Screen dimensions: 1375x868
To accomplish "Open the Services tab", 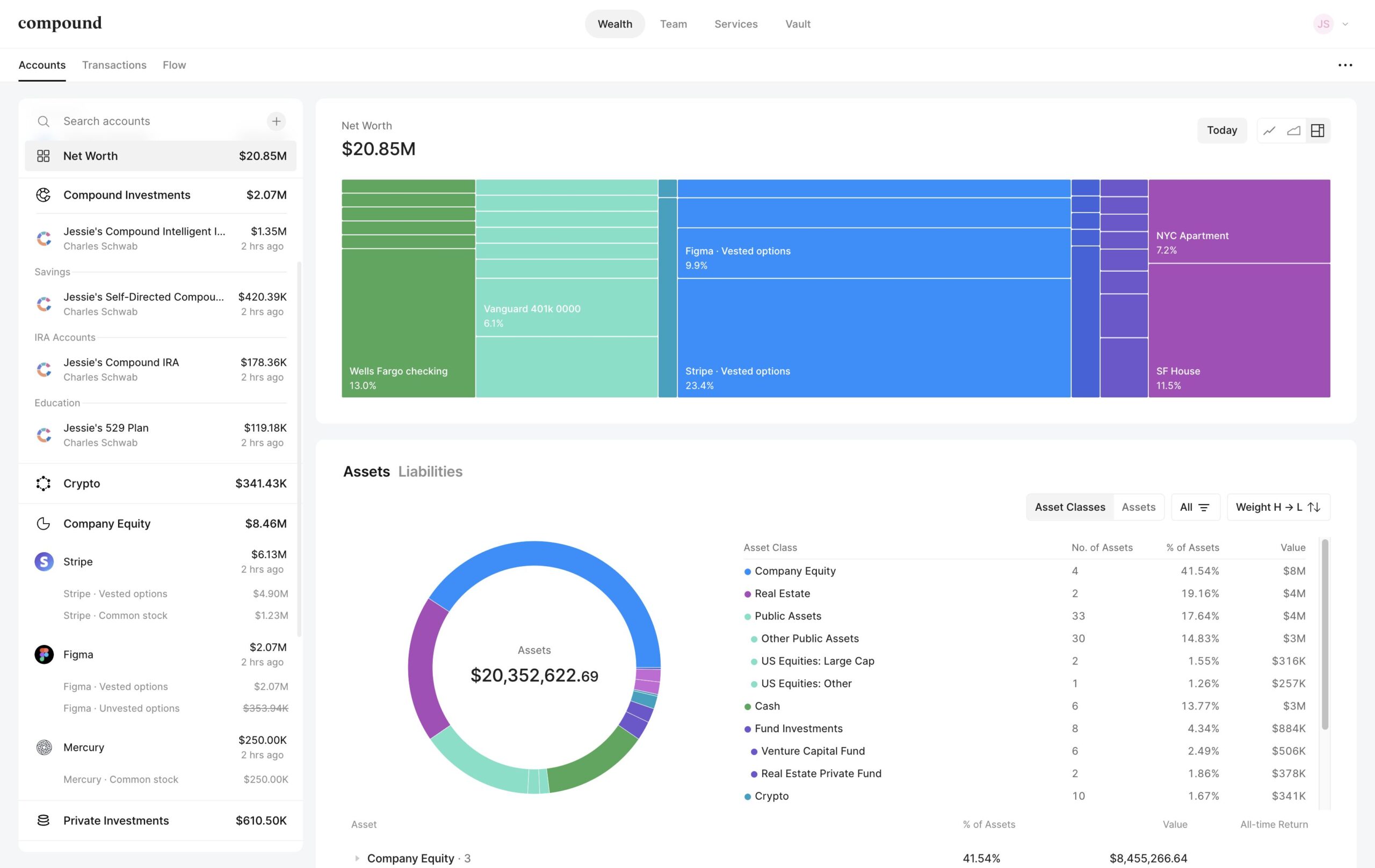I will [736, 24].
